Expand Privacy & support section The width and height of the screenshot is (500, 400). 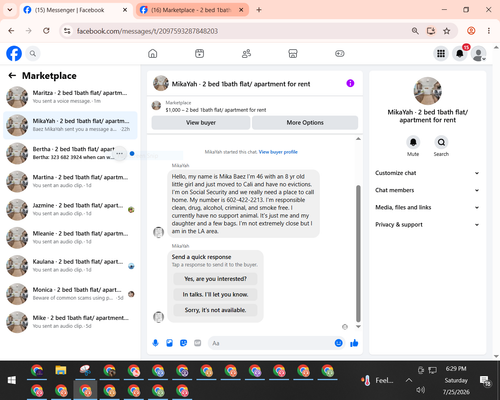pos(427,225)
